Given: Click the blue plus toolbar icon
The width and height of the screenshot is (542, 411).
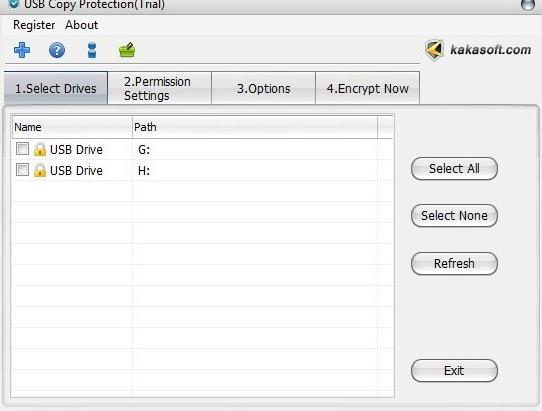Looking at the screenshot, I should pos(22,50).
